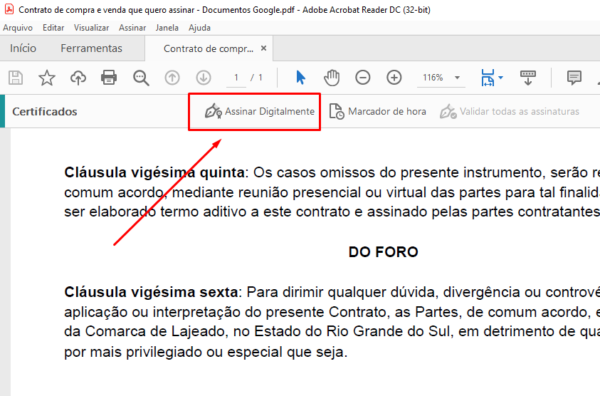Zoom in with plus icon
Viewport: 600px width, 396px height.
click(x=394, y=78)
